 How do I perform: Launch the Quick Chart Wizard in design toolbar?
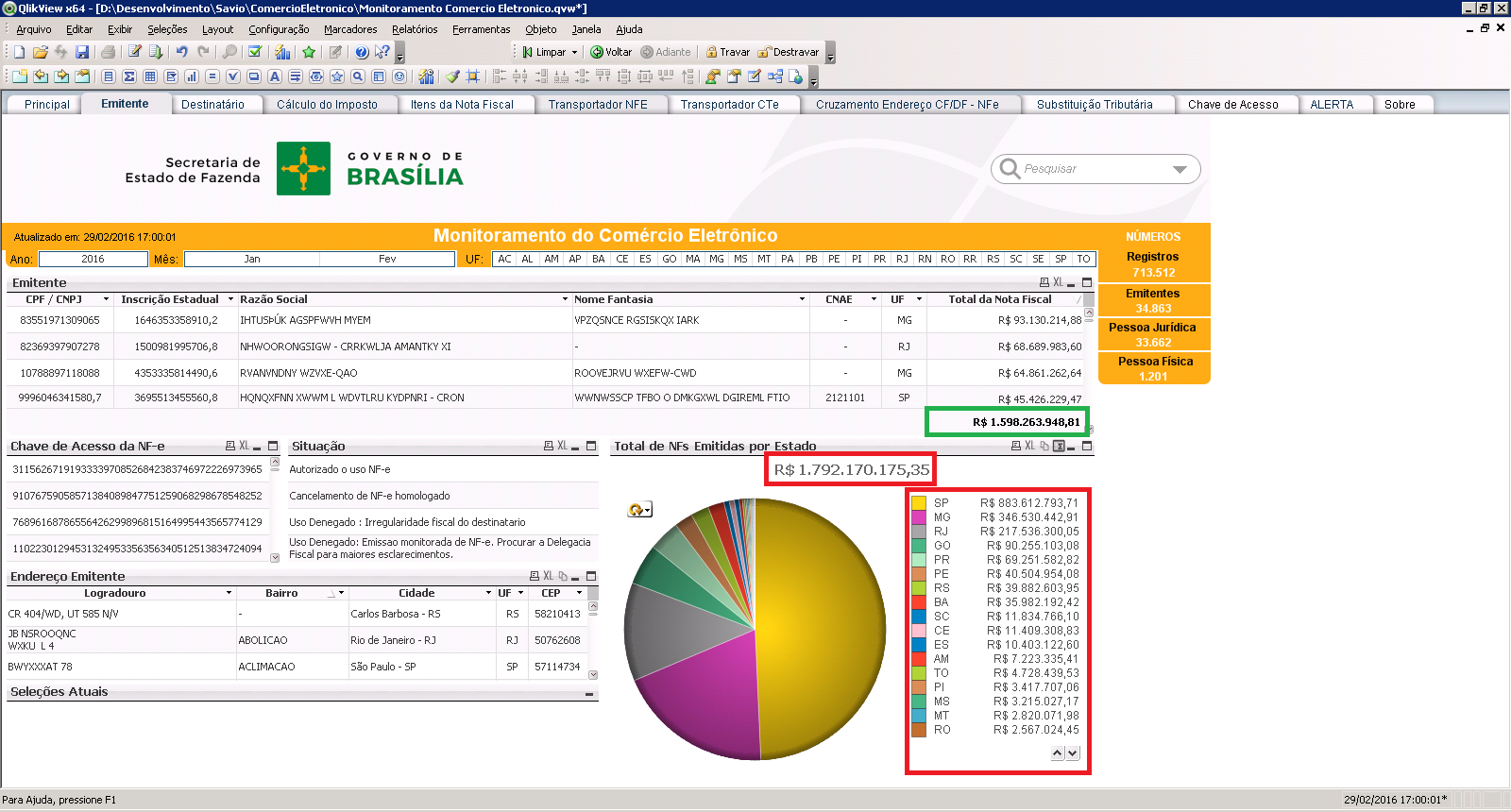pos(426,76)
